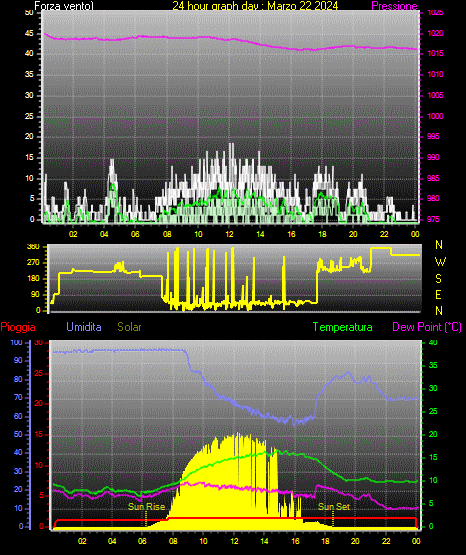Click the Dew Point (°C) legend label

pos(427,327)
